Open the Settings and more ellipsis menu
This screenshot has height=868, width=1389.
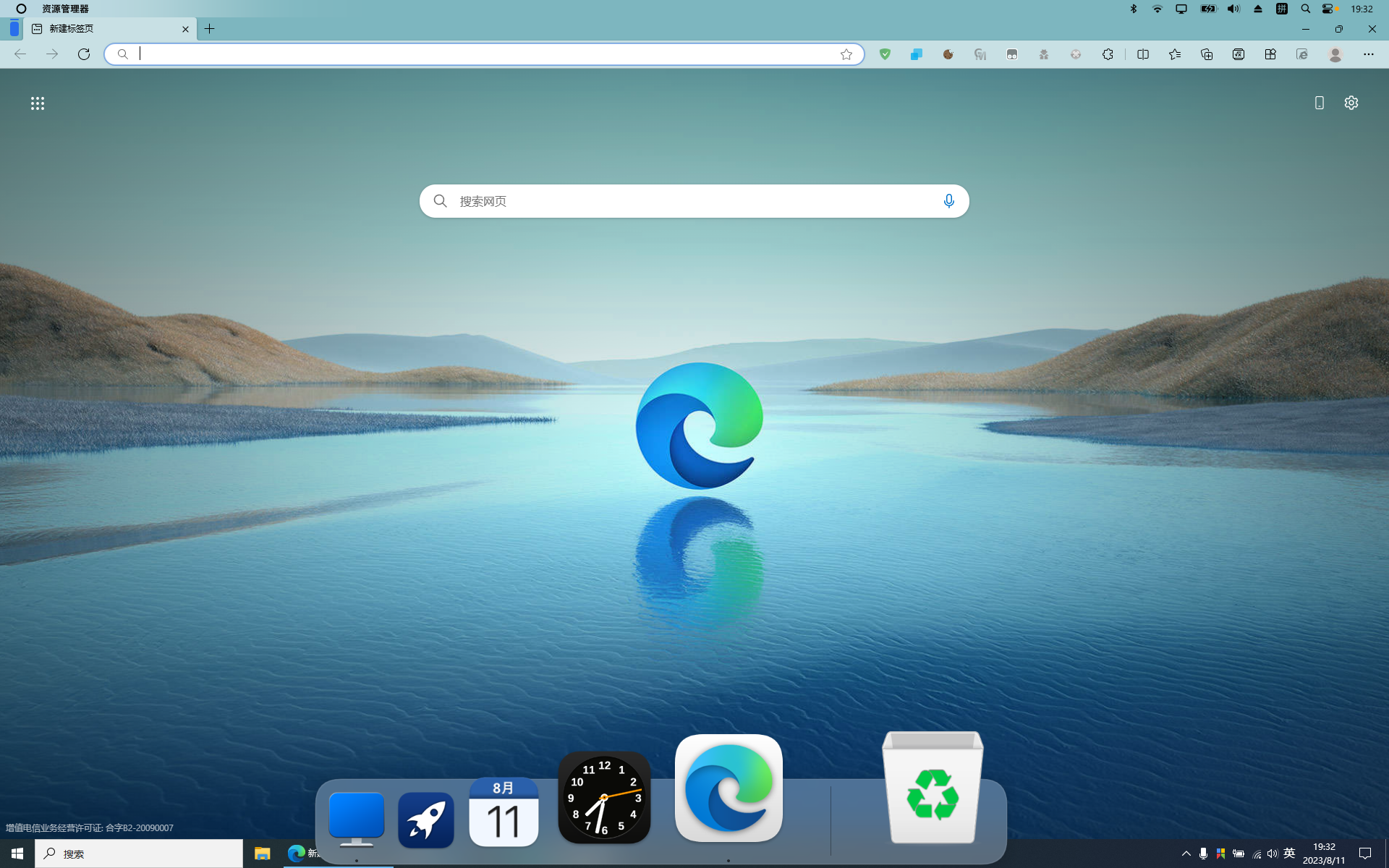coord(1369,54)
